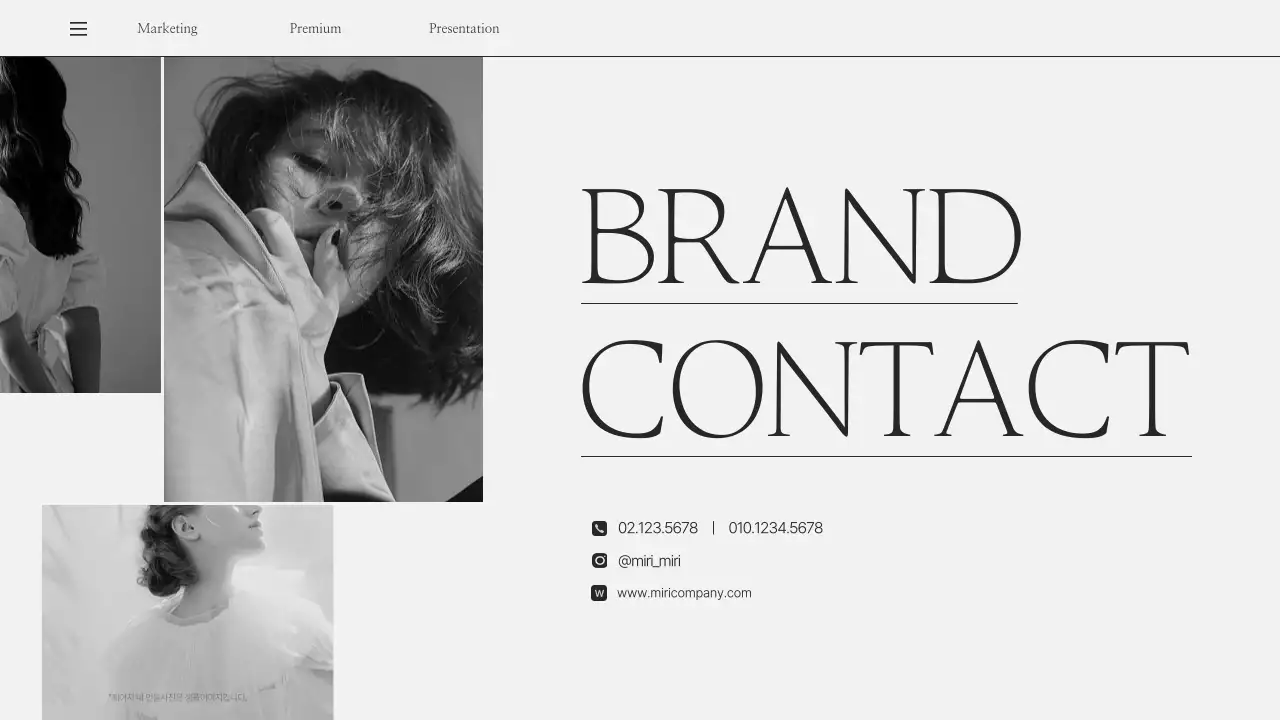Click the W website icon
Screen dimensions: 1280x720
pyautogui.click(x=599, y=593)
